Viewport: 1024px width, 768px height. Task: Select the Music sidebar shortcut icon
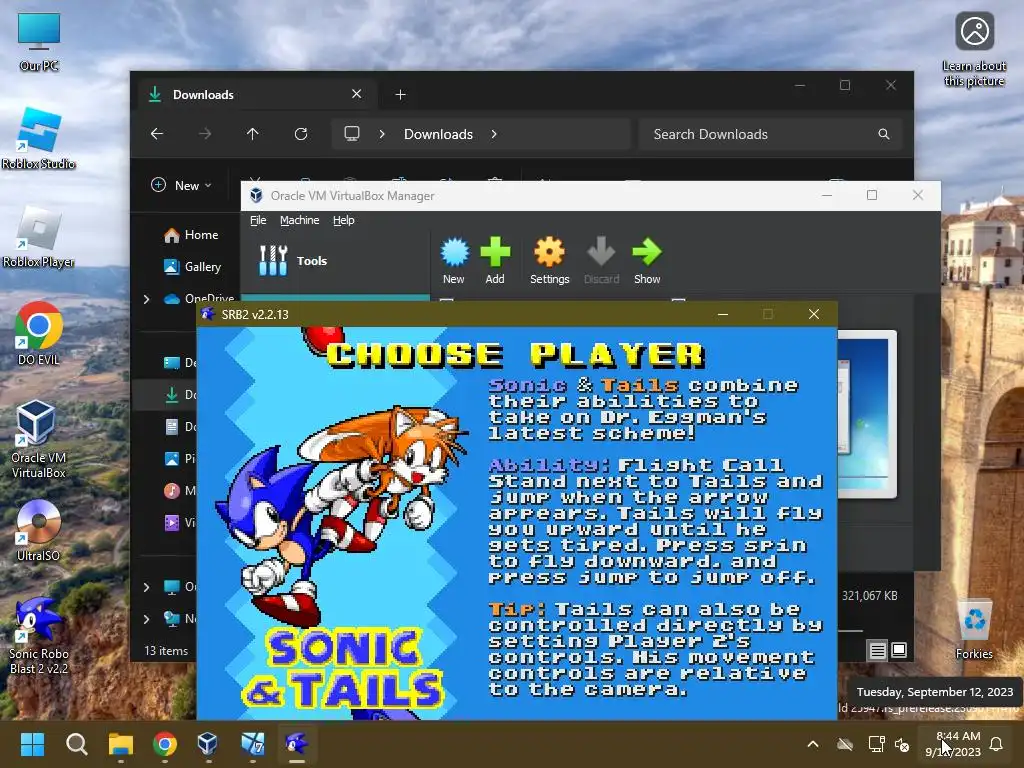pyautogui.click(x=172, y=490)
